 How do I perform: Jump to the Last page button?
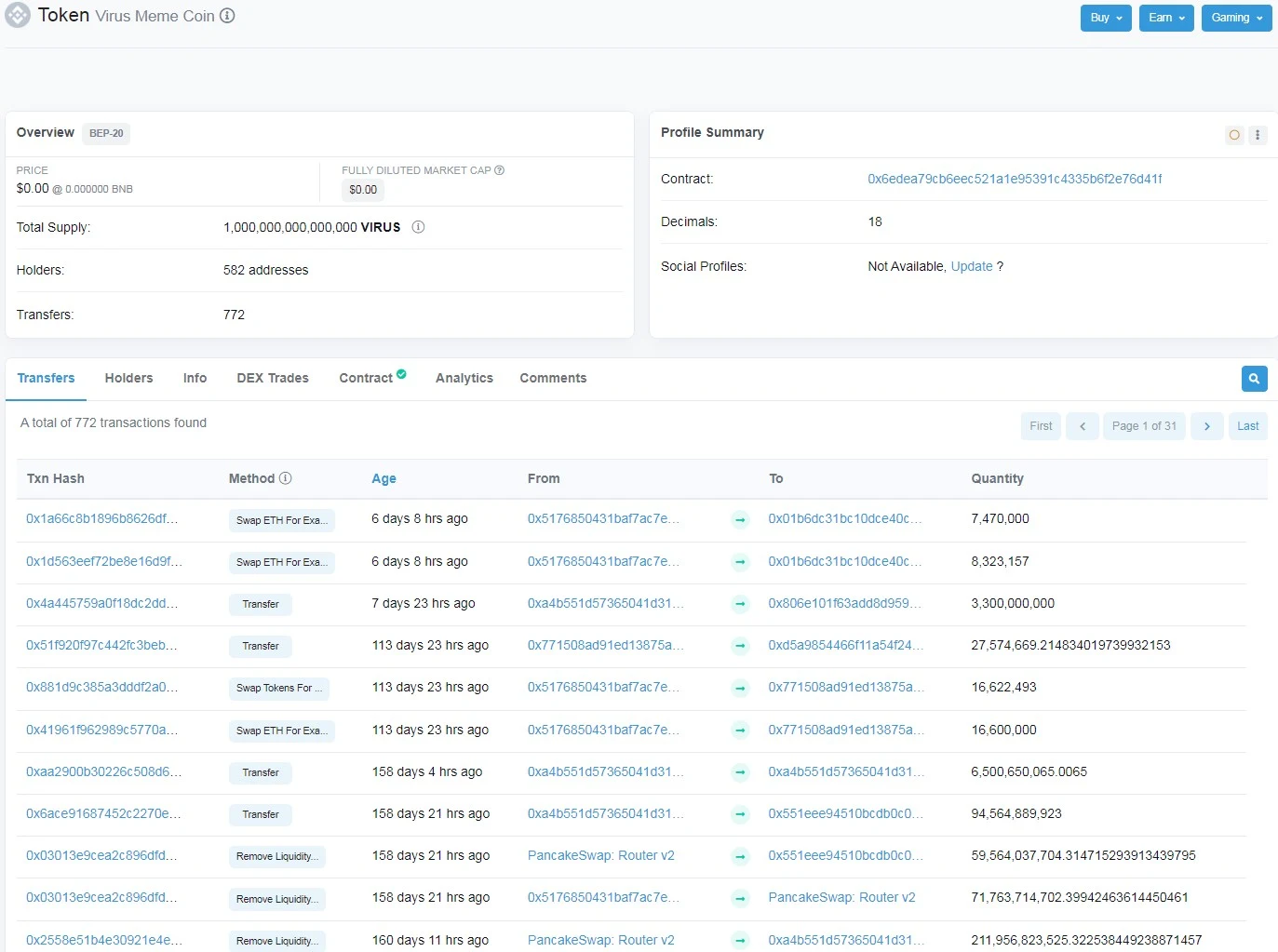[1248, 426]
